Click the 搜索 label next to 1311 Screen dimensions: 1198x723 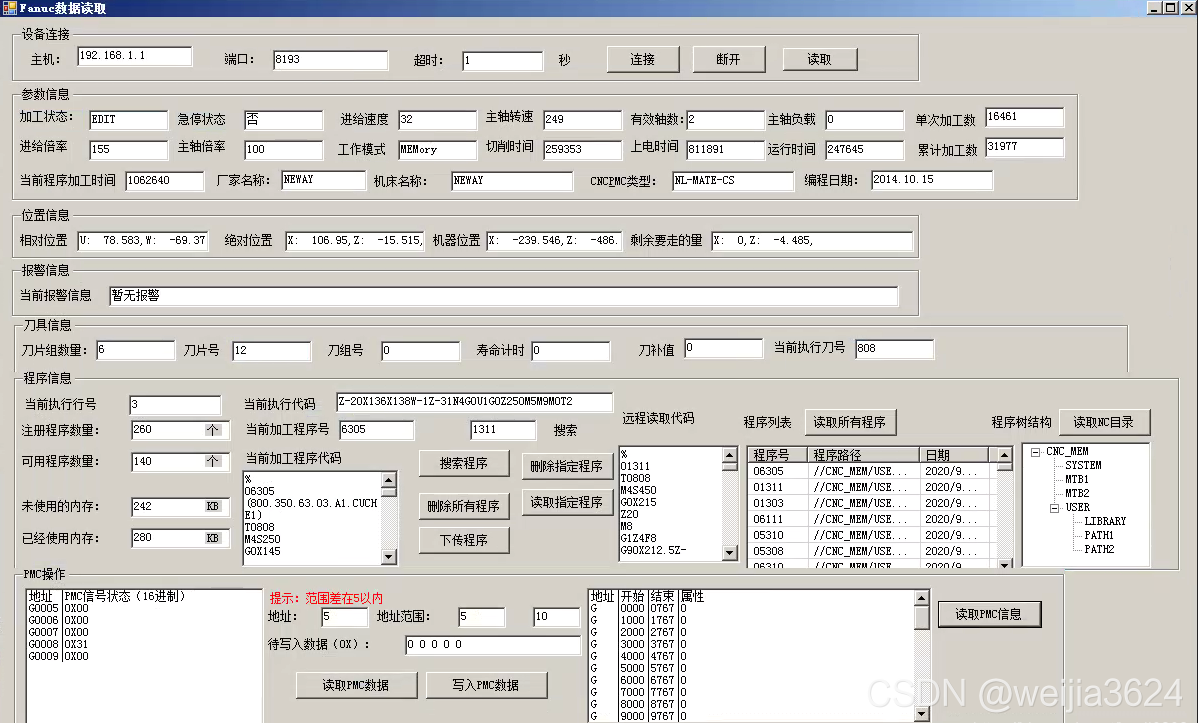pos(565,430)
